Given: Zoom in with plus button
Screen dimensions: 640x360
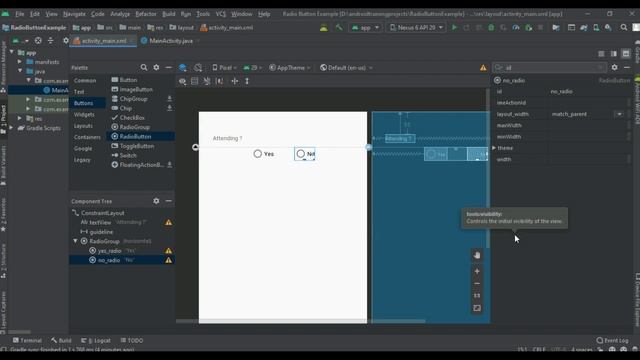Looking at the screenshot, I should coord(477,271).
